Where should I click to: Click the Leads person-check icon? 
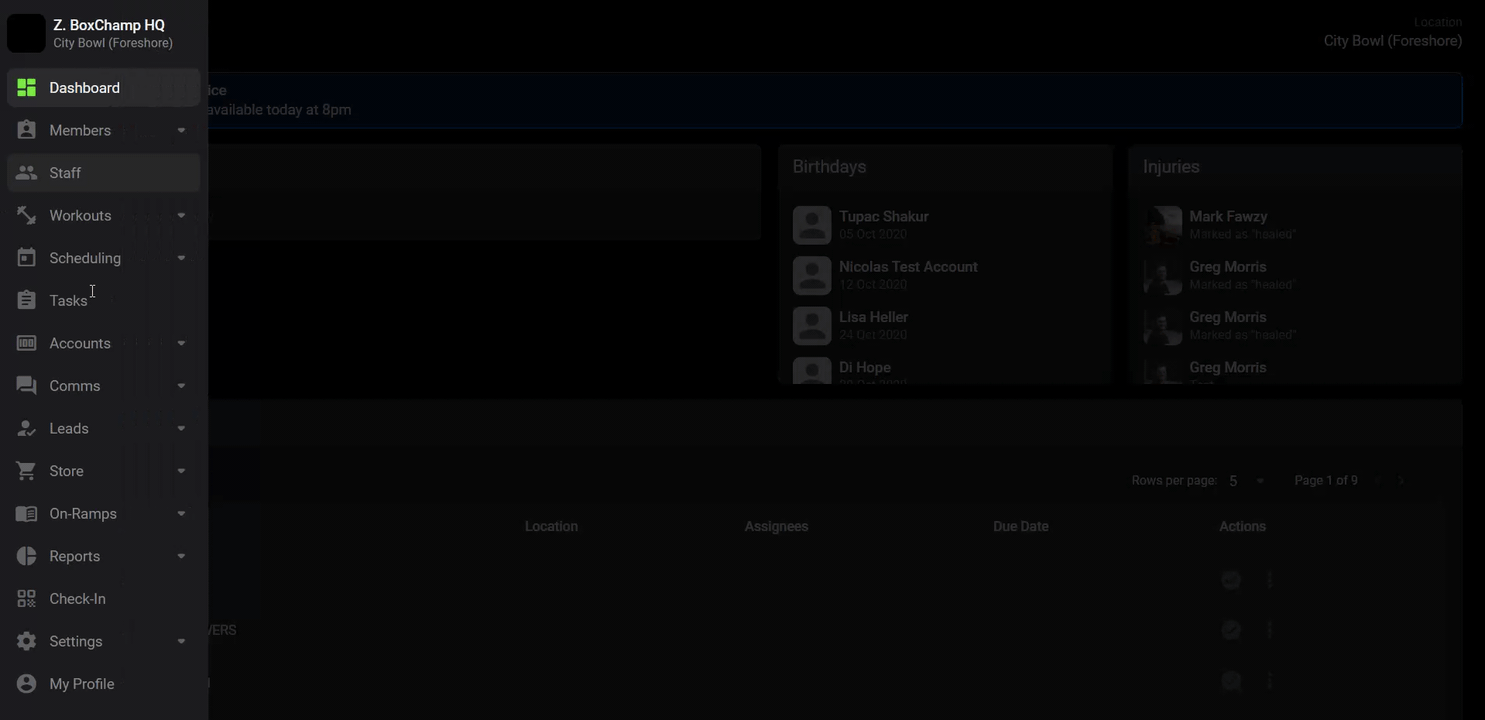tap(26, 428)
